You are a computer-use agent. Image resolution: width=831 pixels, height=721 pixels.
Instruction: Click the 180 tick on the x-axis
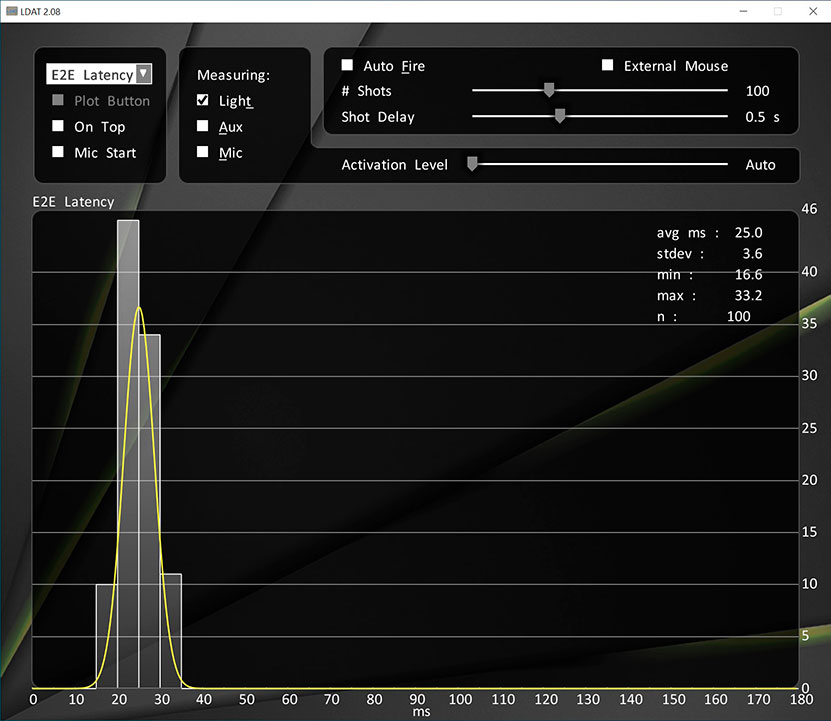(x=801, y=699)
